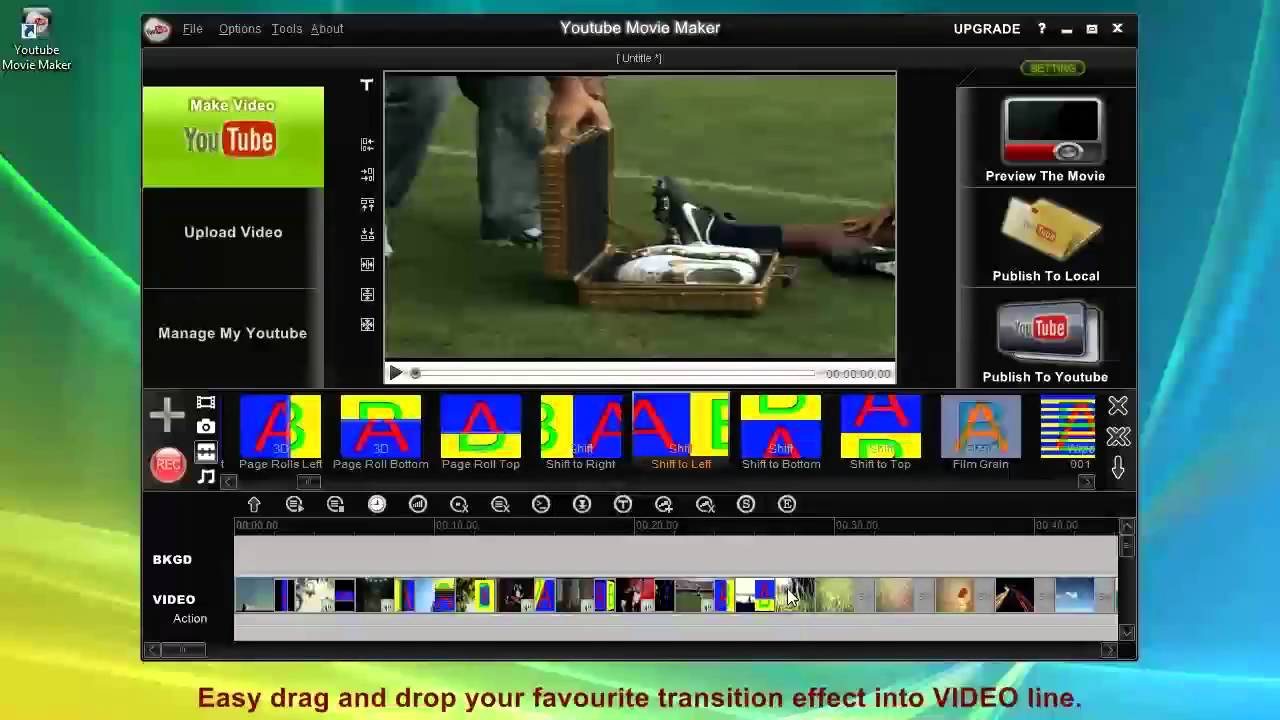The image size is (1280, 720).
Task: Click the 00:30.00 timeline ruler mark
Action: coord(856,525)
